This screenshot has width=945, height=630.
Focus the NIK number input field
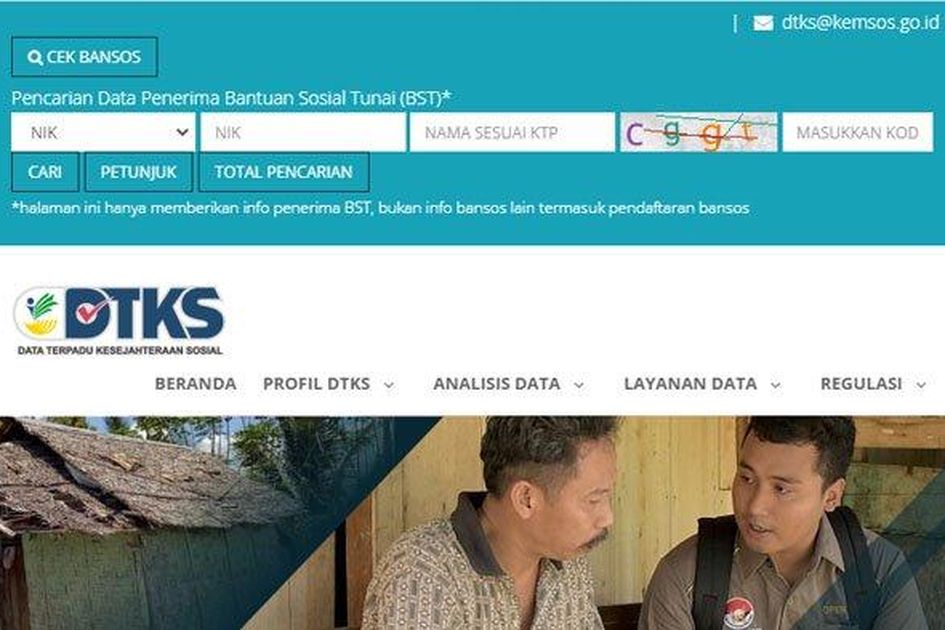click(x=303, y=132)
